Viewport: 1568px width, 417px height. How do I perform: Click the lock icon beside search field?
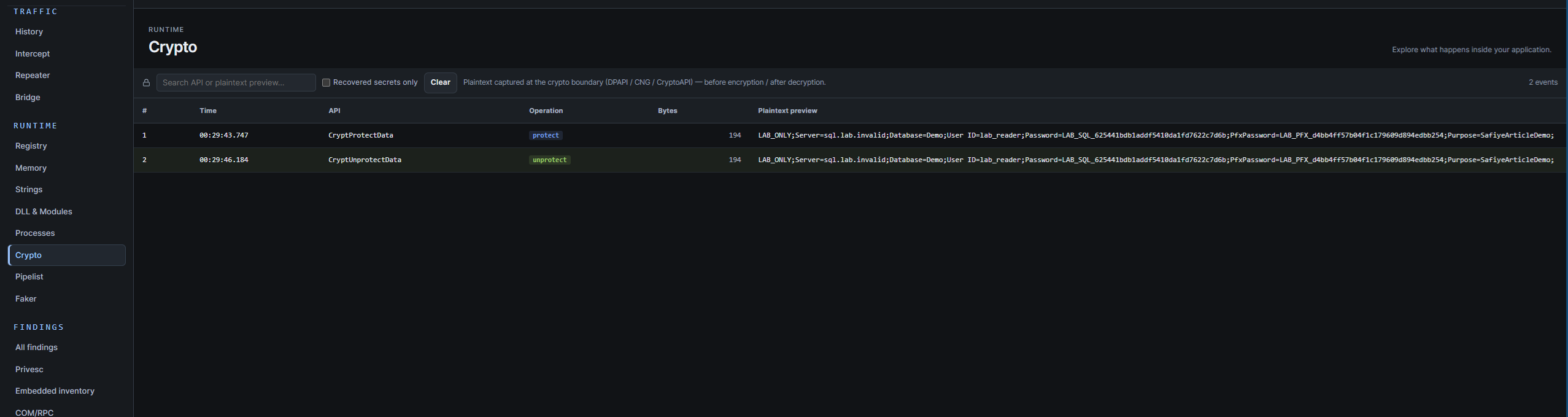pyautogui.click(x=146, y=83)
